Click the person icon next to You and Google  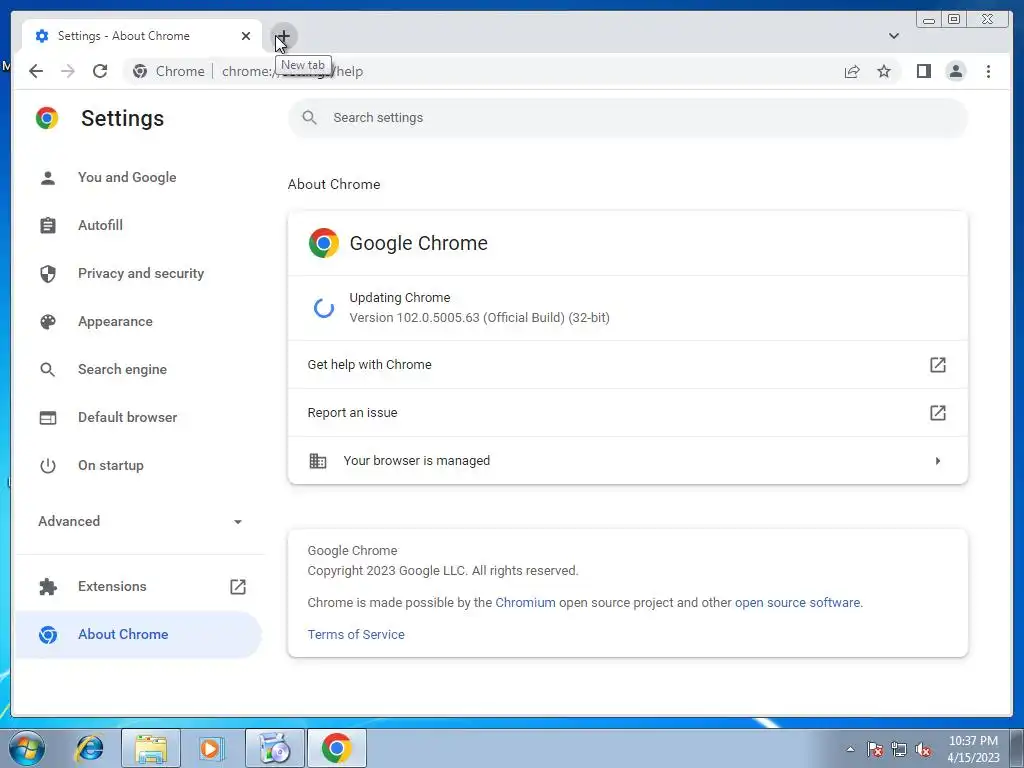tap(48, 178)
